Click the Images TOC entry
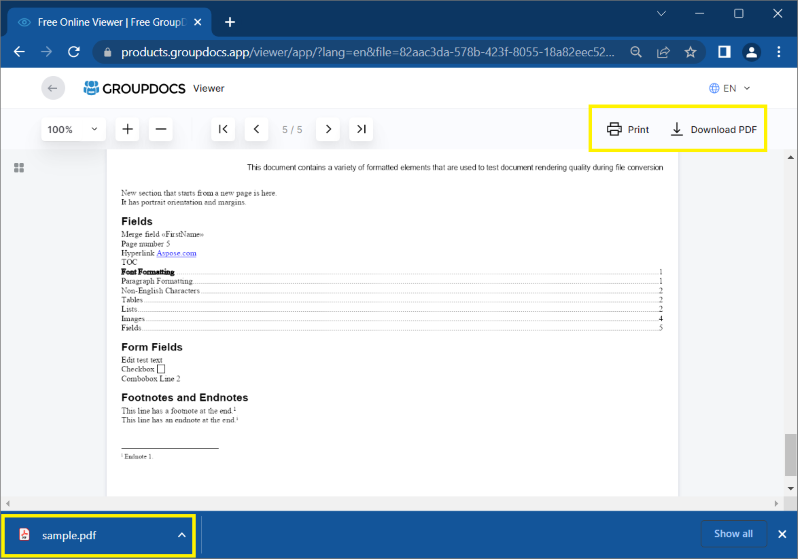 392,319
